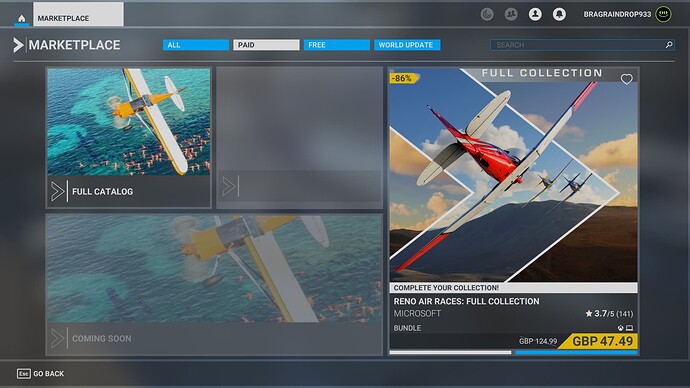Image resolution: width=690 pixels, height=388 pixels.
Task: Click the circular activity icon beside friends
Action: coord(487,15)
